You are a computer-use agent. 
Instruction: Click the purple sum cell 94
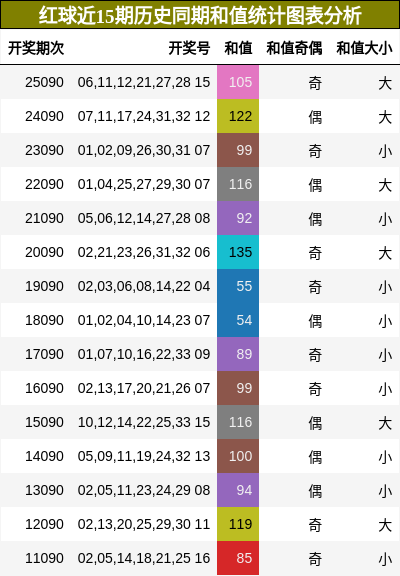click(238, 490)
